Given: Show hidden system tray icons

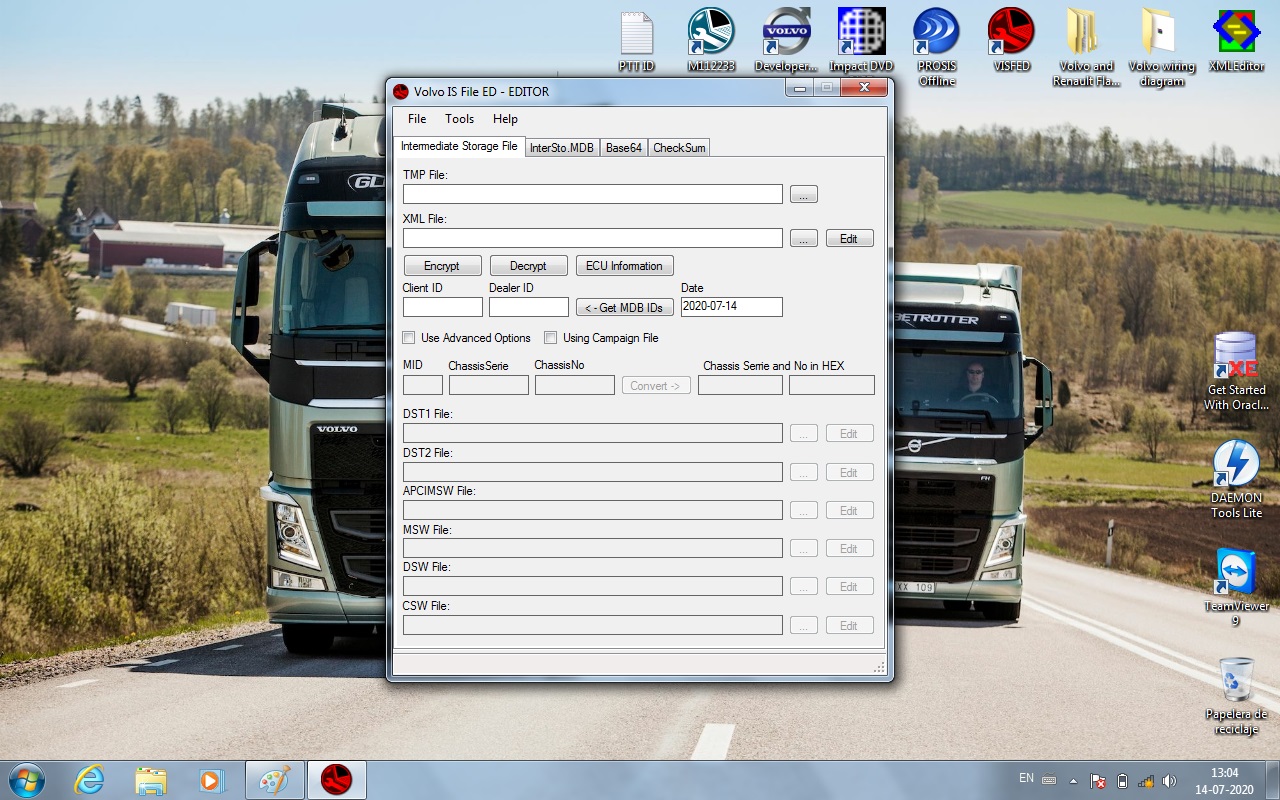Looking at the screenshot, I should coord(1074,780).
